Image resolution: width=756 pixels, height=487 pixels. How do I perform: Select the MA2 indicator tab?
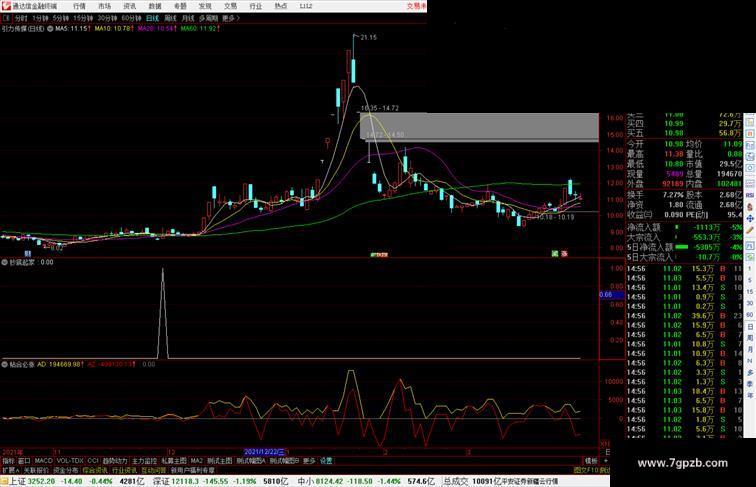197,461
